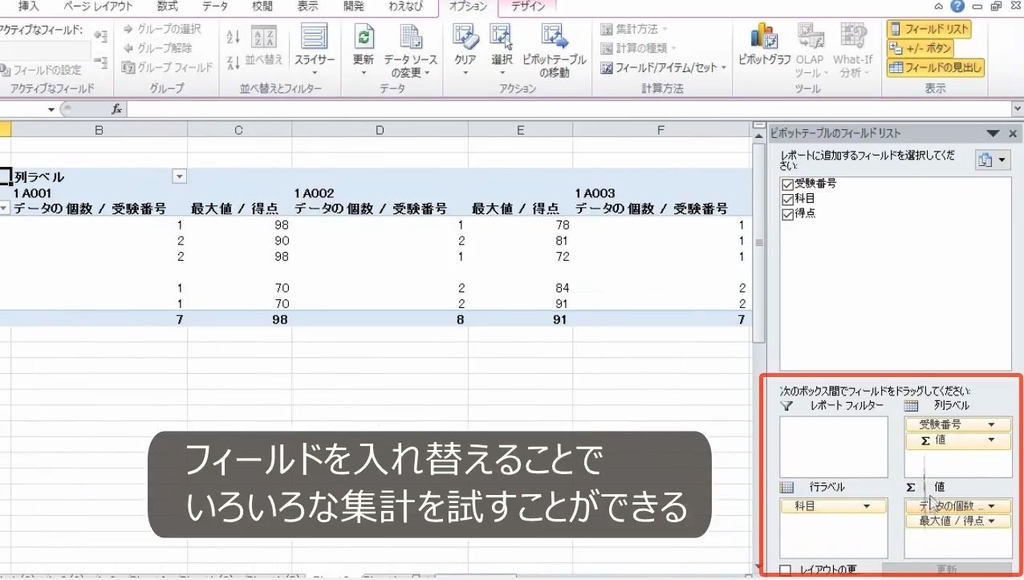Uncheck the 科目 field checkbox

tap(788, 199)
